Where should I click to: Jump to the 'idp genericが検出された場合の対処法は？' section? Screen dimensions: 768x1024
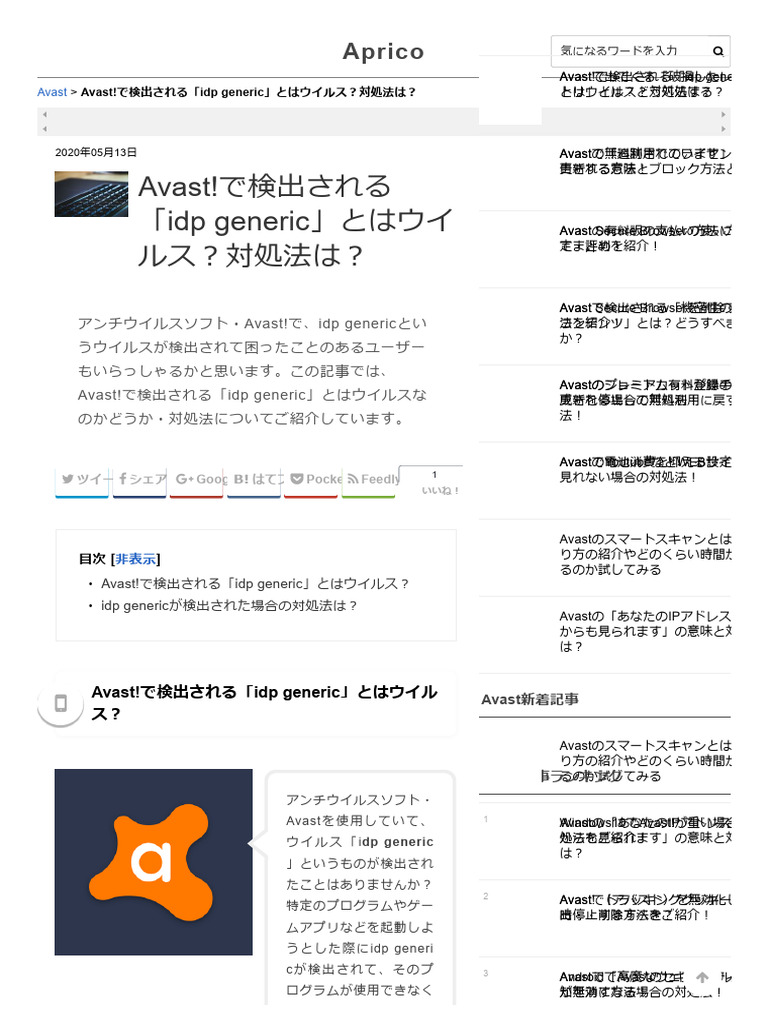pos(229,605)
